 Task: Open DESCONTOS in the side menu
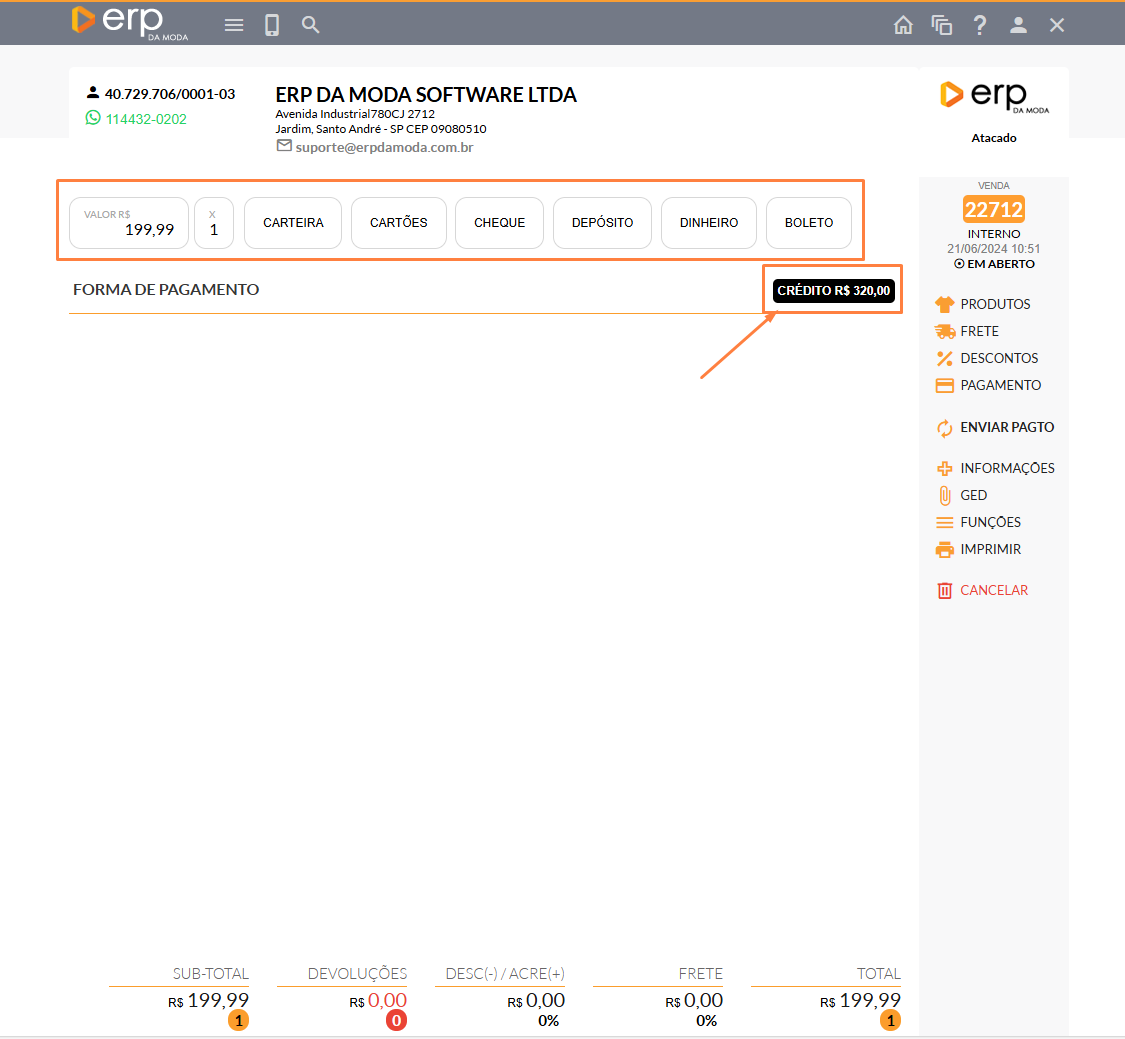[998, 358]
